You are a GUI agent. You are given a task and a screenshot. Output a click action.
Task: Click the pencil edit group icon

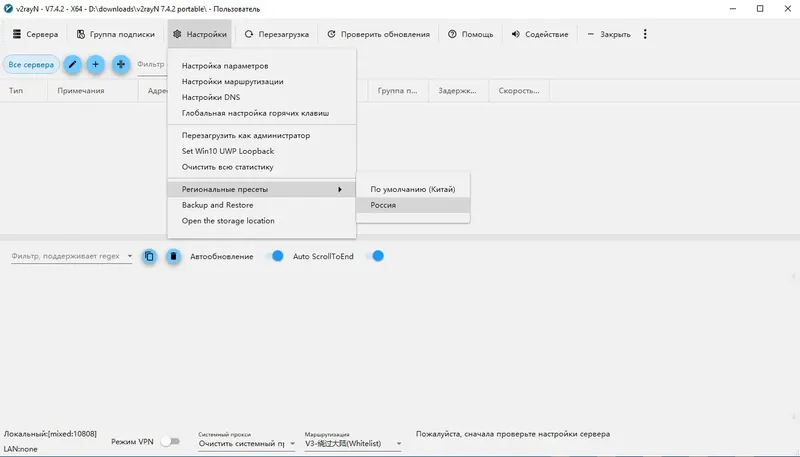(72, 65)
